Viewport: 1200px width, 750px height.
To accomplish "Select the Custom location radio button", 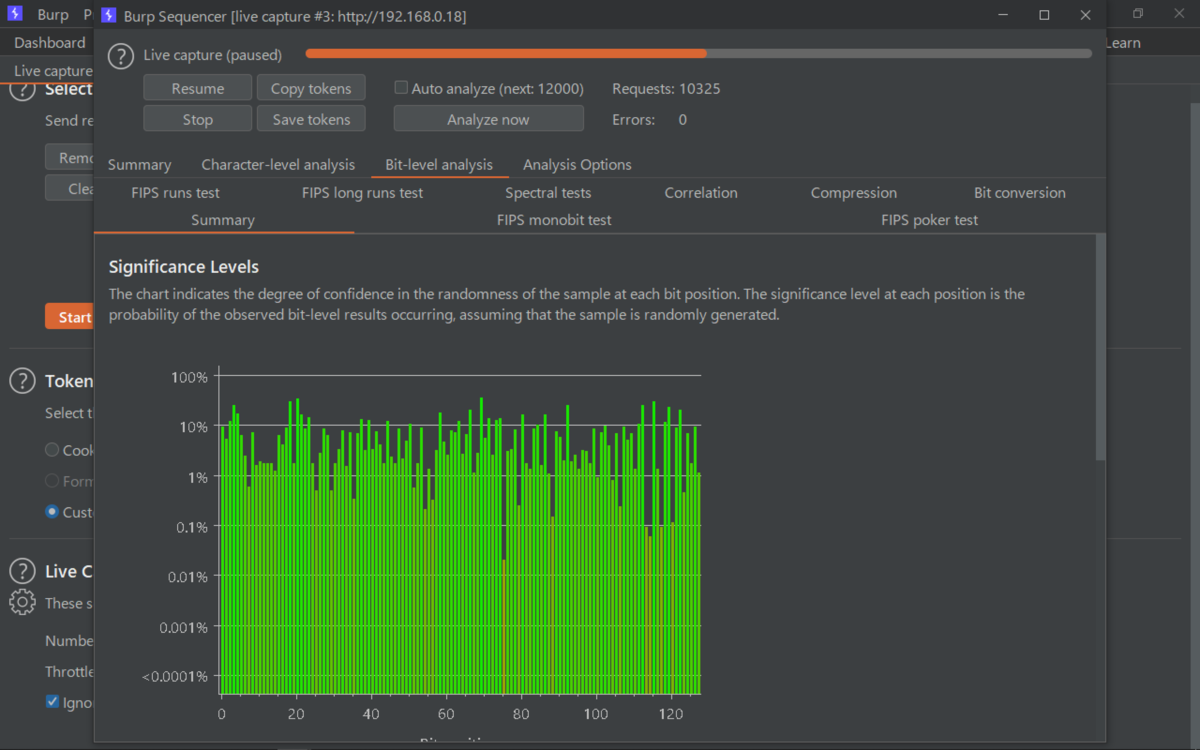I will tap(52, 512).
